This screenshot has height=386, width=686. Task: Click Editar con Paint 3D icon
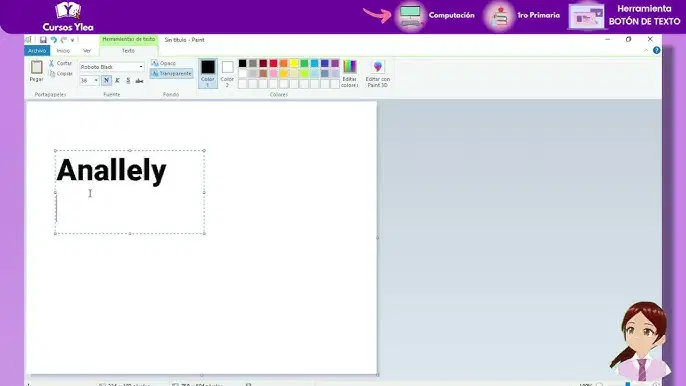pyautogui.click(x=378, y=67)
